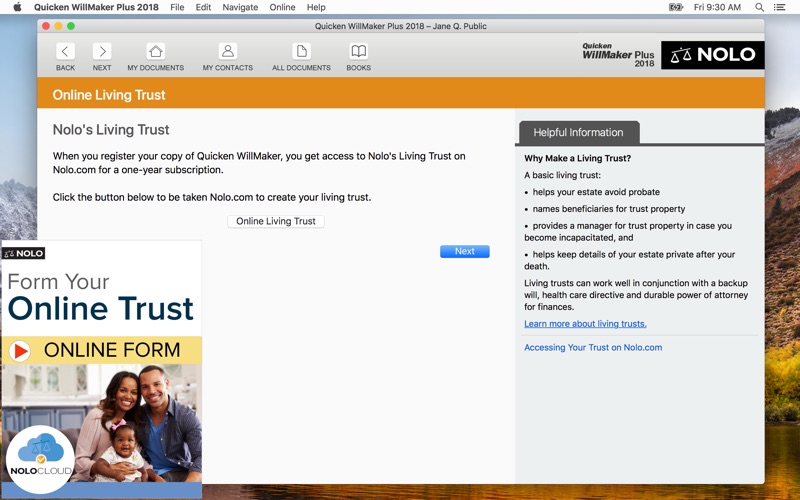Open 'Accessing Your Trust on Nolo.com' link
800x500 pixels.
point(593,347)
